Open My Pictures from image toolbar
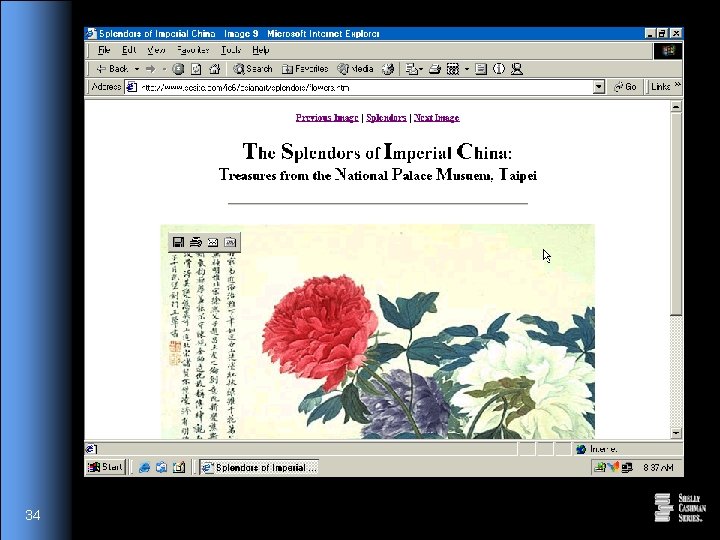Screen dimensions: 720x540 (x=230, y=242)
